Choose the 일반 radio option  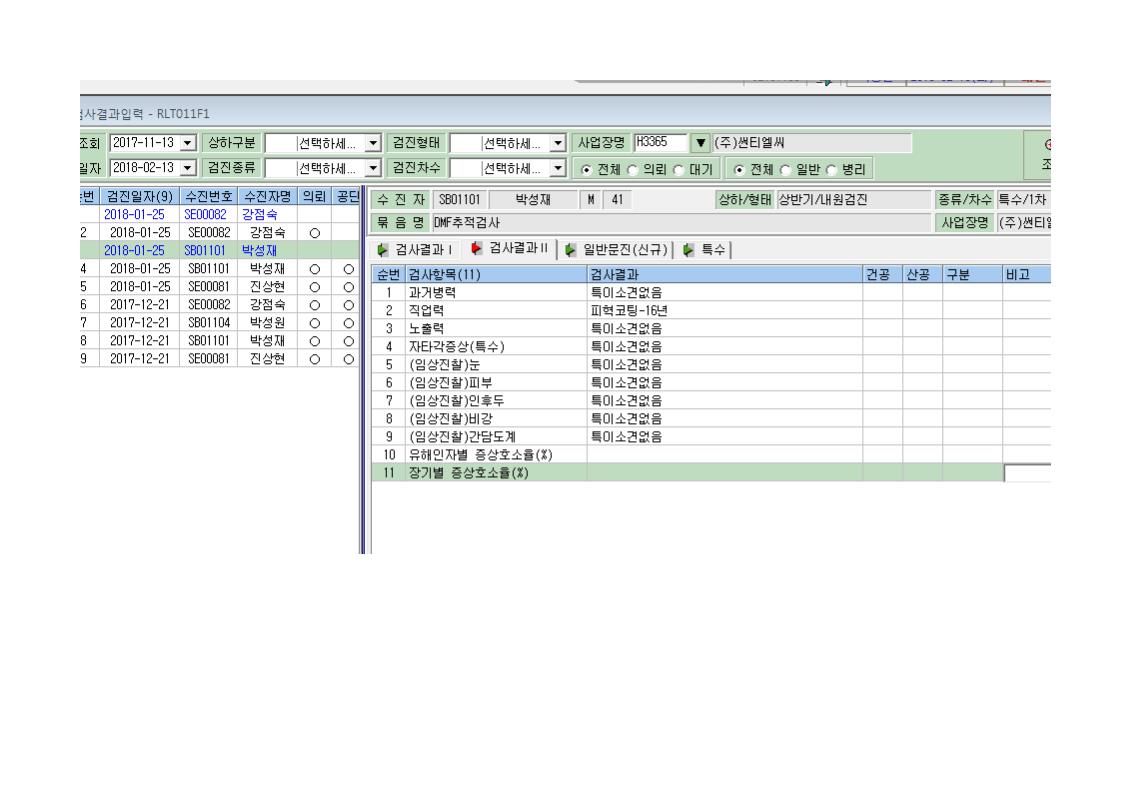click(786, 170)
